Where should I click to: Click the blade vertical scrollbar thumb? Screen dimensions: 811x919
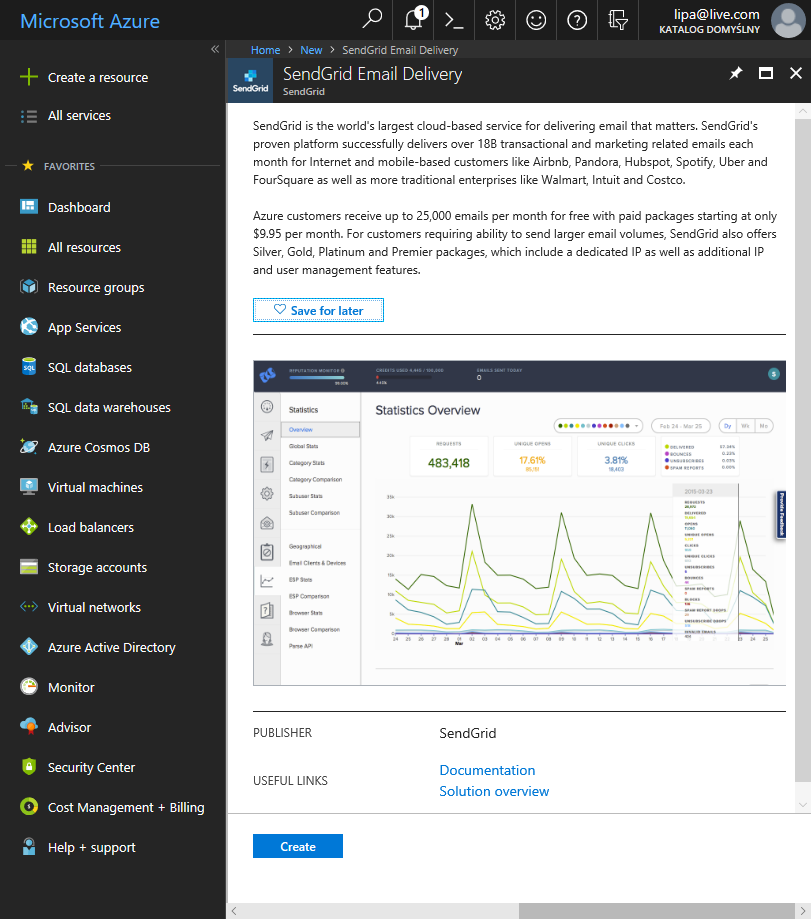point(802,450)
